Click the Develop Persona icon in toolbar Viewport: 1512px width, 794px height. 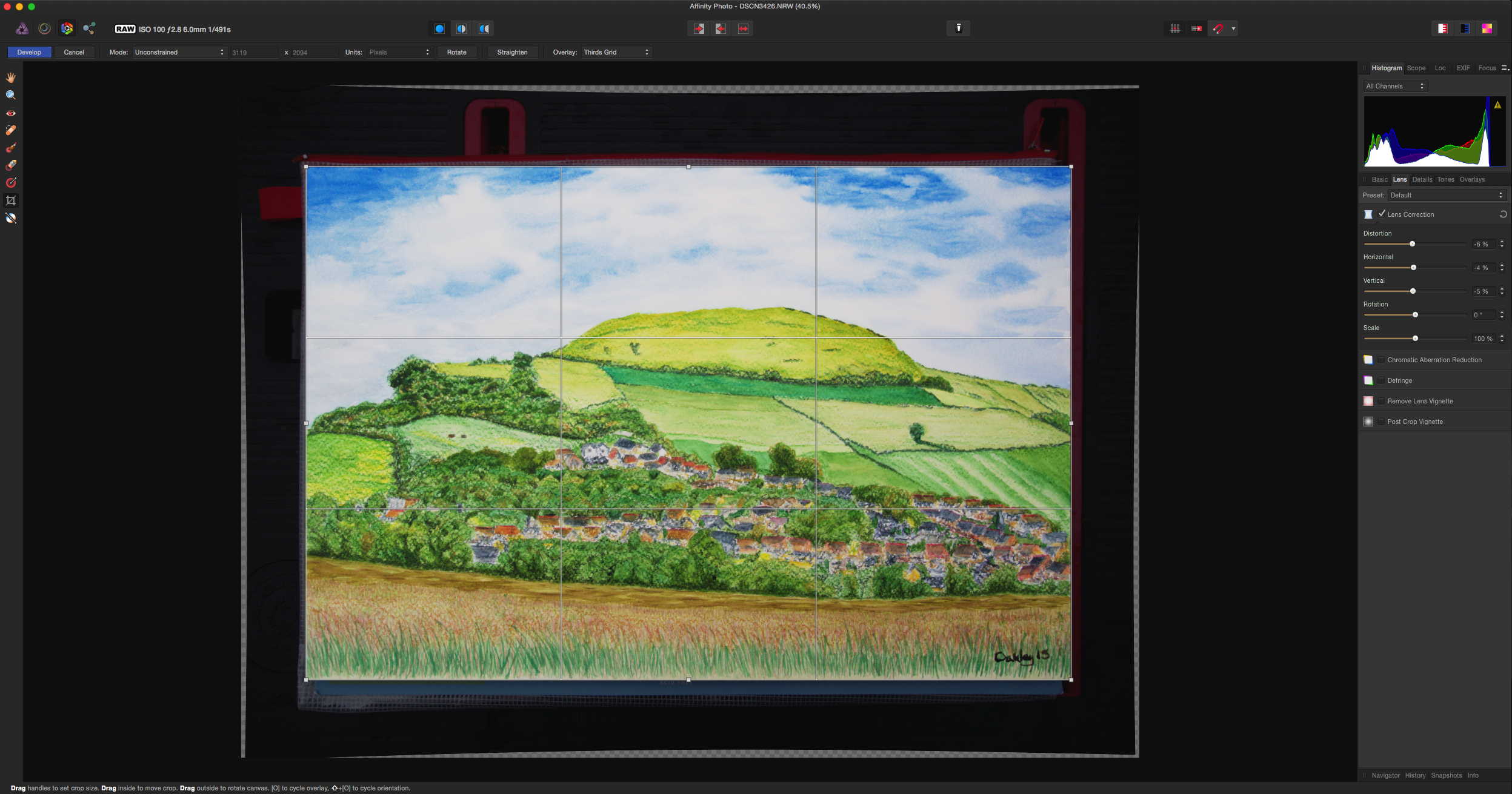pyautogui.click(x=67, y=28)
